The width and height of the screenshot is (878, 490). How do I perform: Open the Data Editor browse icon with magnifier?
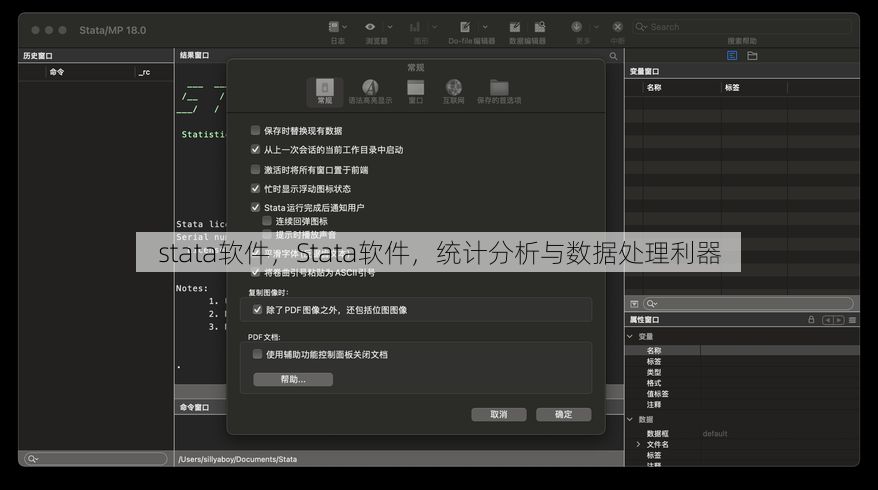coord(540,27)
